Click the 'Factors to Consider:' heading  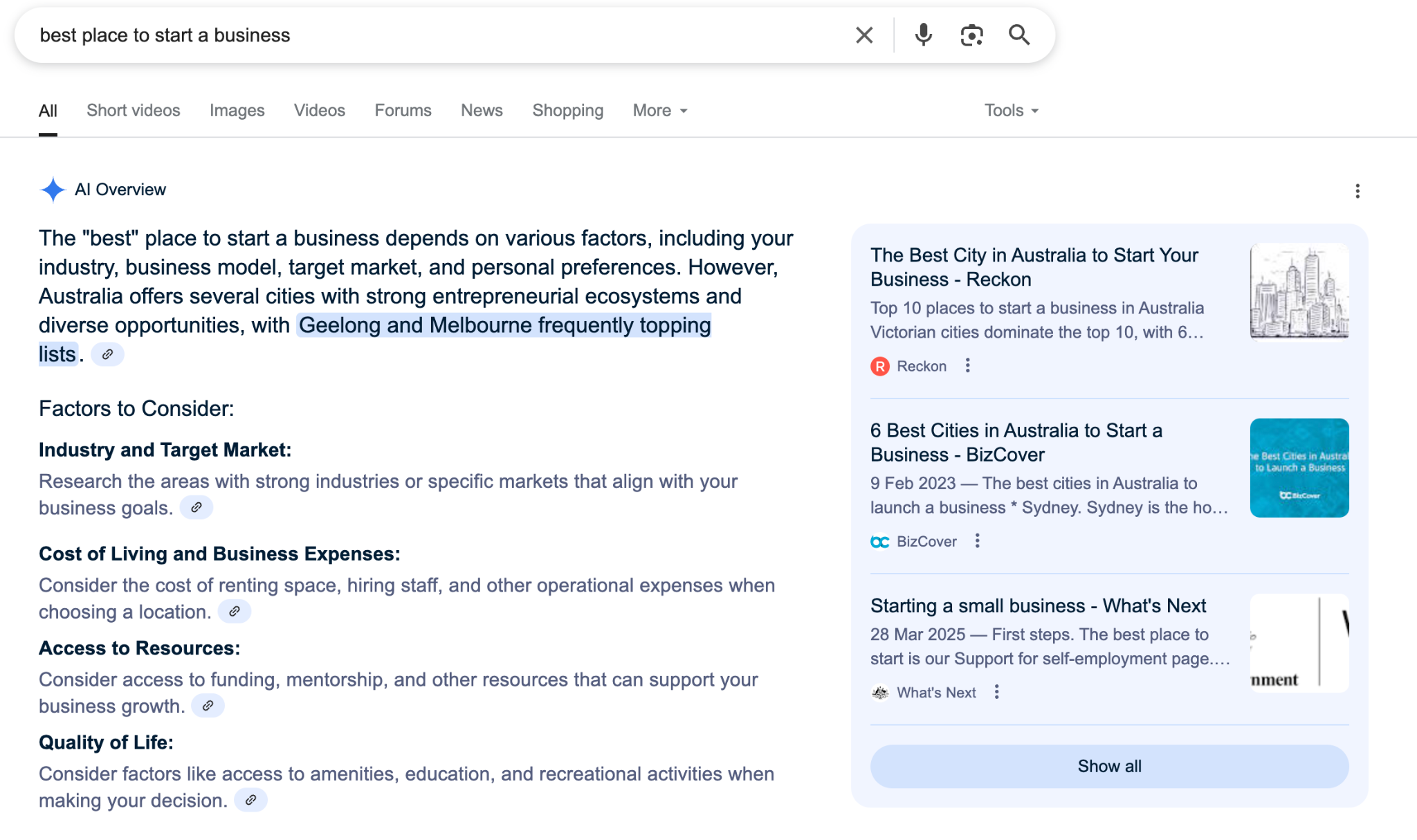pos(136,408)
